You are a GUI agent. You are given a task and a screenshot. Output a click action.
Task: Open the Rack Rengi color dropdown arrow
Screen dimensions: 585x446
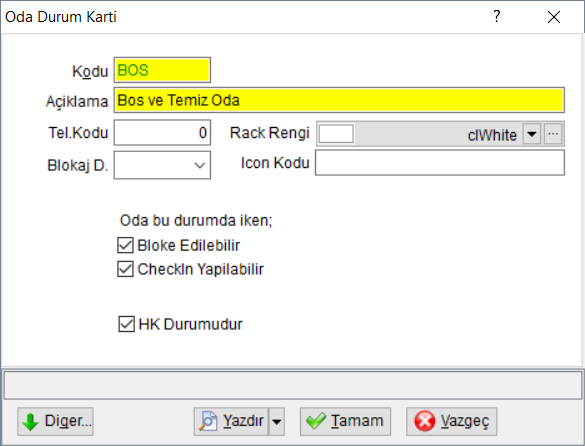pos(532,134)
